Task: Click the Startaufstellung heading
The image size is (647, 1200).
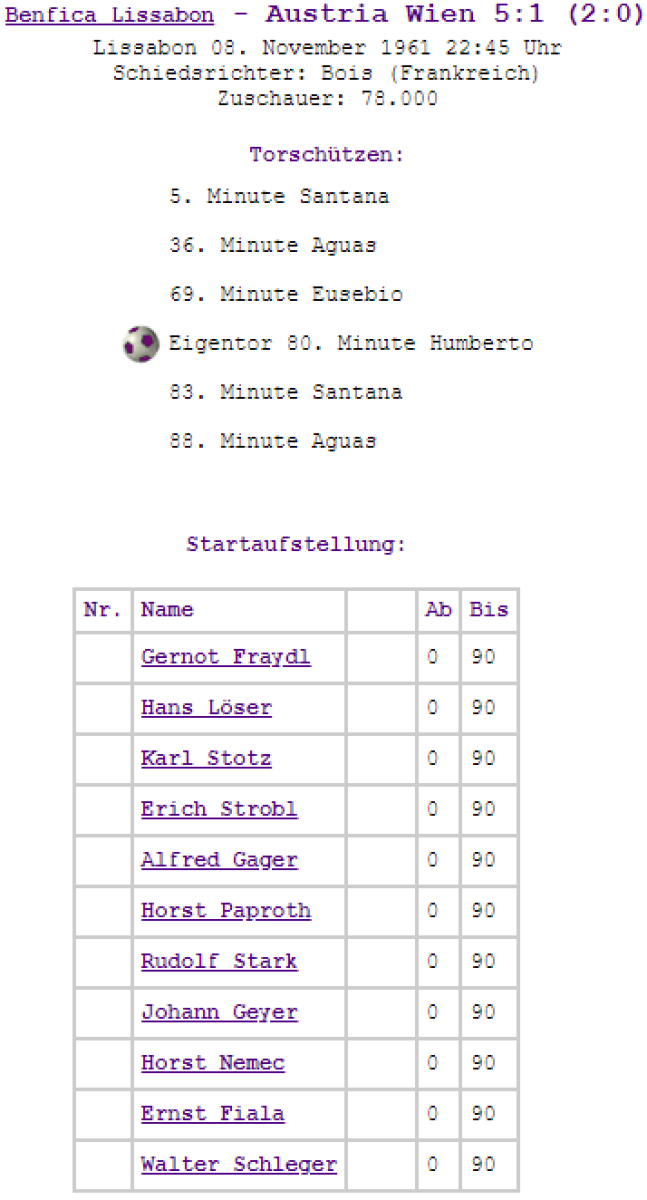Action: click(296, 545)
